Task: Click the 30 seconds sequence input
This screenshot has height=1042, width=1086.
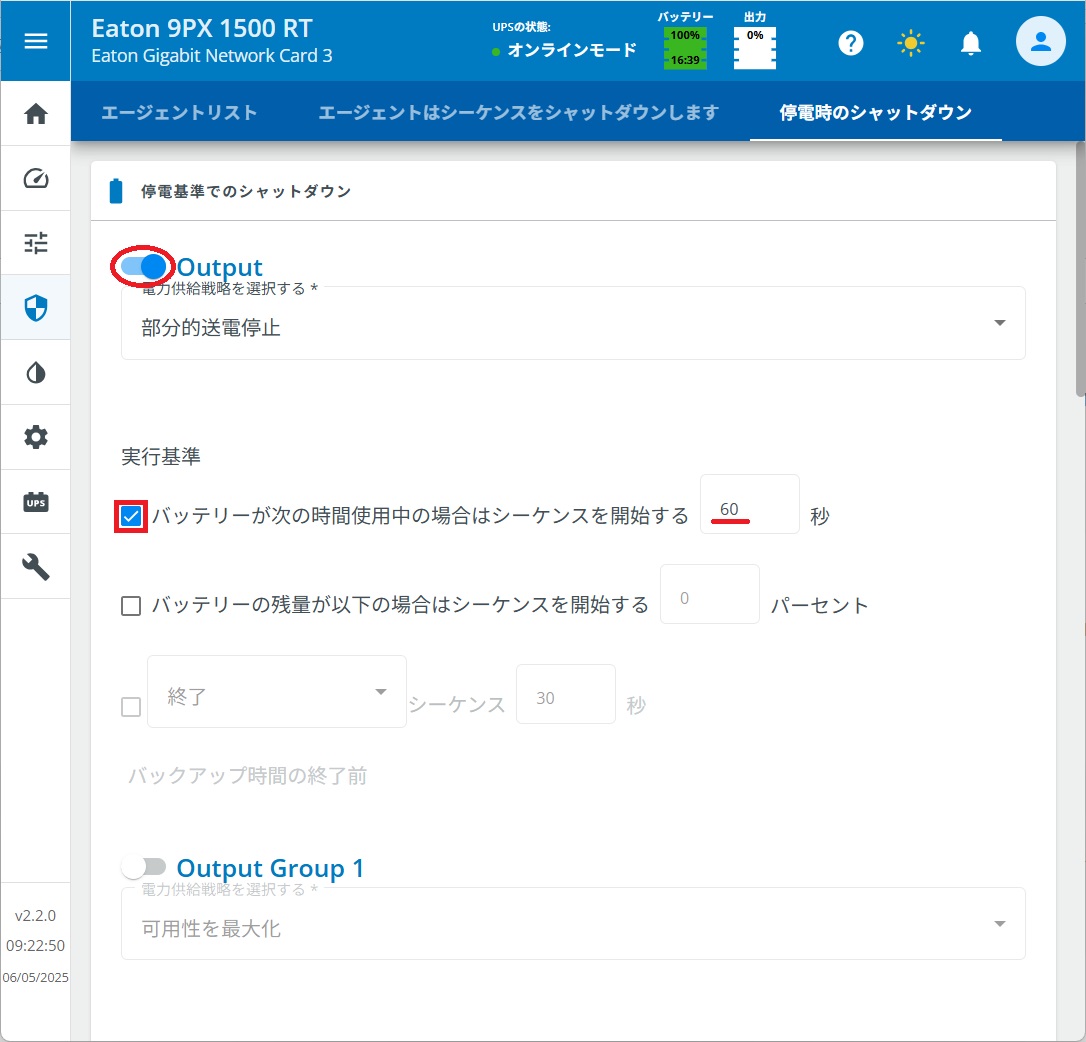Action: tap(566, 694)
